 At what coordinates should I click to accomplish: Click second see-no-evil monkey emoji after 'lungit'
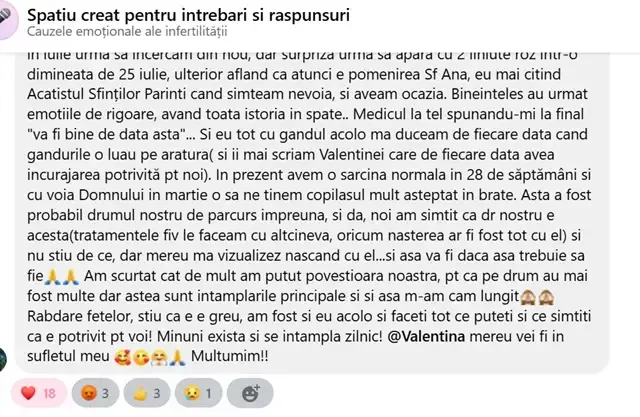pos(547,297)
